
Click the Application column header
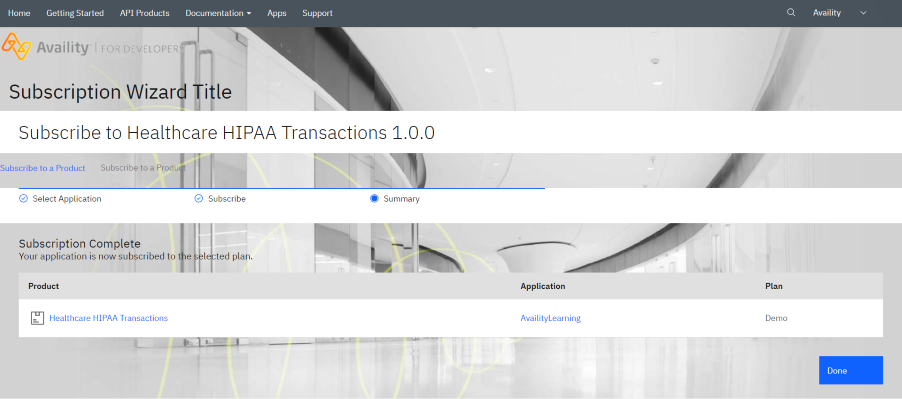(543, 286)
